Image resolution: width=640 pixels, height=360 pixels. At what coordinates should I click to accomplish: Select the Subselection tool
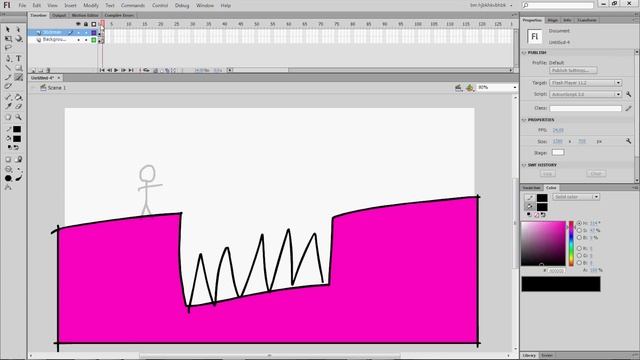[x=18, y=29]
